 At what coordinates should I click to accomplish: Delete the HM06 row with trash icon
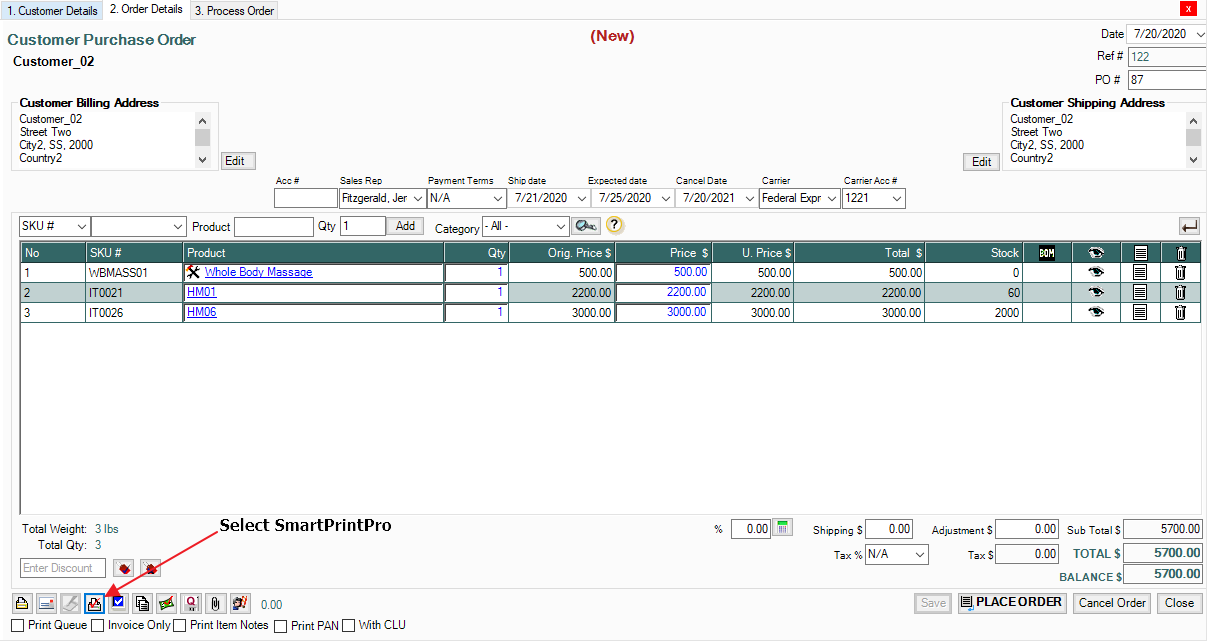1180,313
